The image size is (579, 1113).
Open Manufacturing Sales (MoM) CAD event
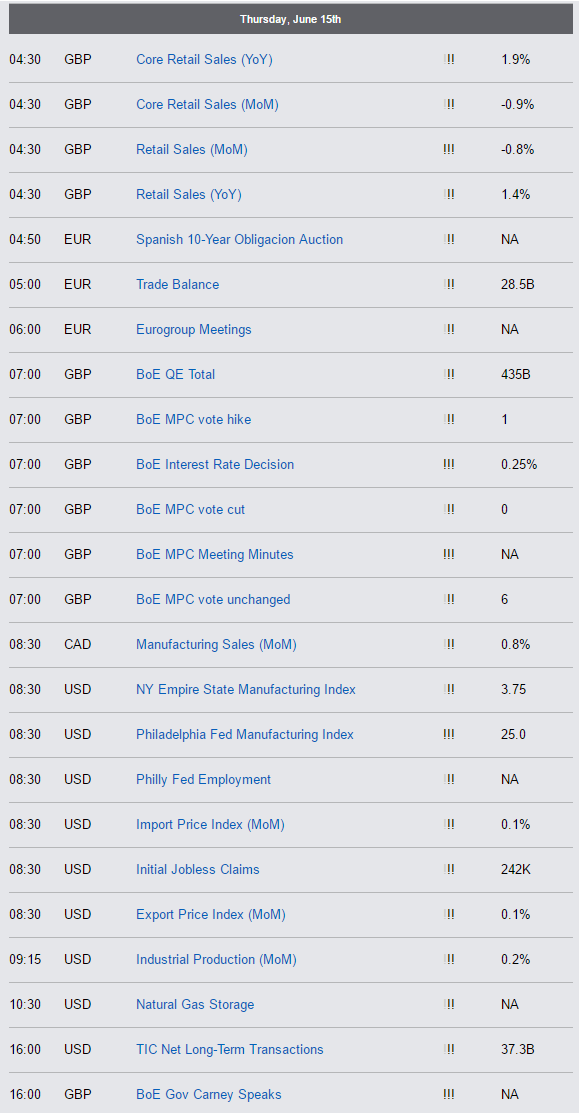coord(216,645)
